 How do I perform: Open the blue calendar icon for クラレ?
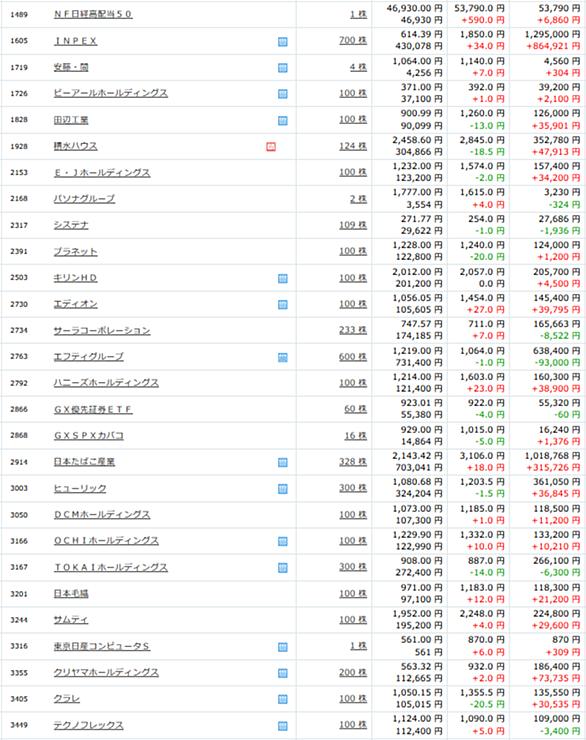coord(283,699)
